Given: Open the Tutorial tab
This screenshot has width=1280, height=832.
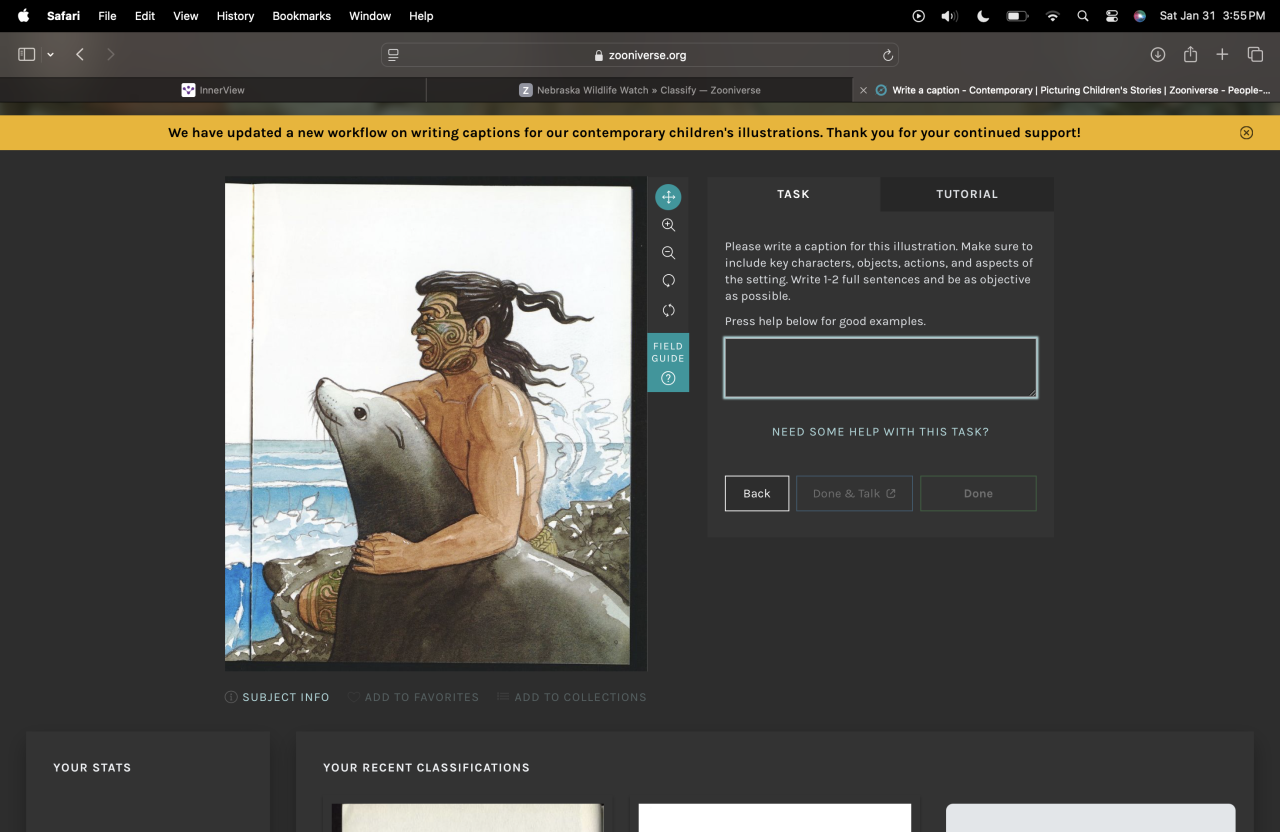Looking at the screenshot, I should (x=967, y=194).
